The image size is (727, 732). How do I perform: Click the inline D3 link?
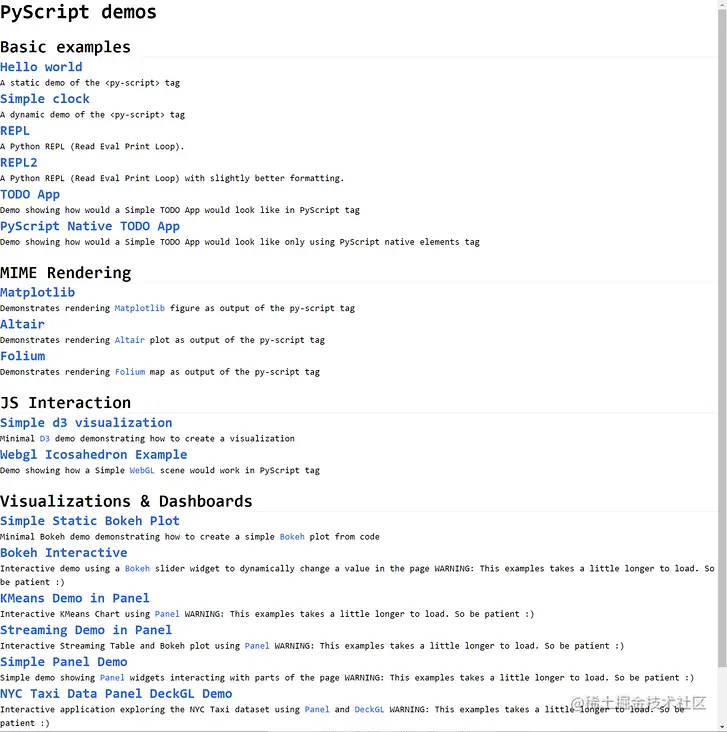(x=44, y=438)
